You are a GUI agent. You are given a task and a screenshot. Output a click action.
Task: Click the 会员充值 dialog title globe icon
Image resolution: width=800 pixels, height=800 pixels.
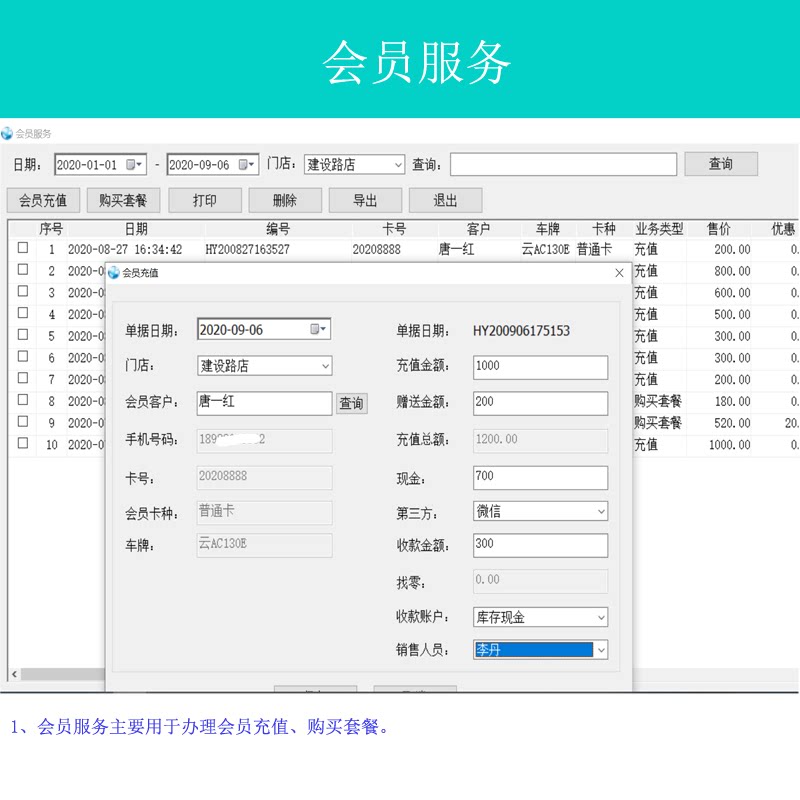pos(113,272)
